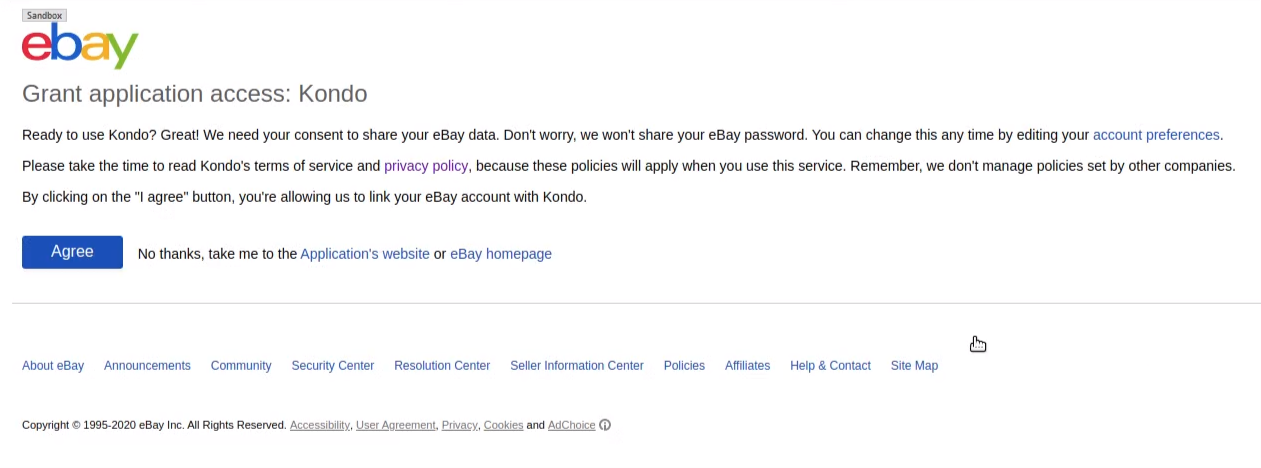
Task: Open the User Agreement link
Action: 396,425
